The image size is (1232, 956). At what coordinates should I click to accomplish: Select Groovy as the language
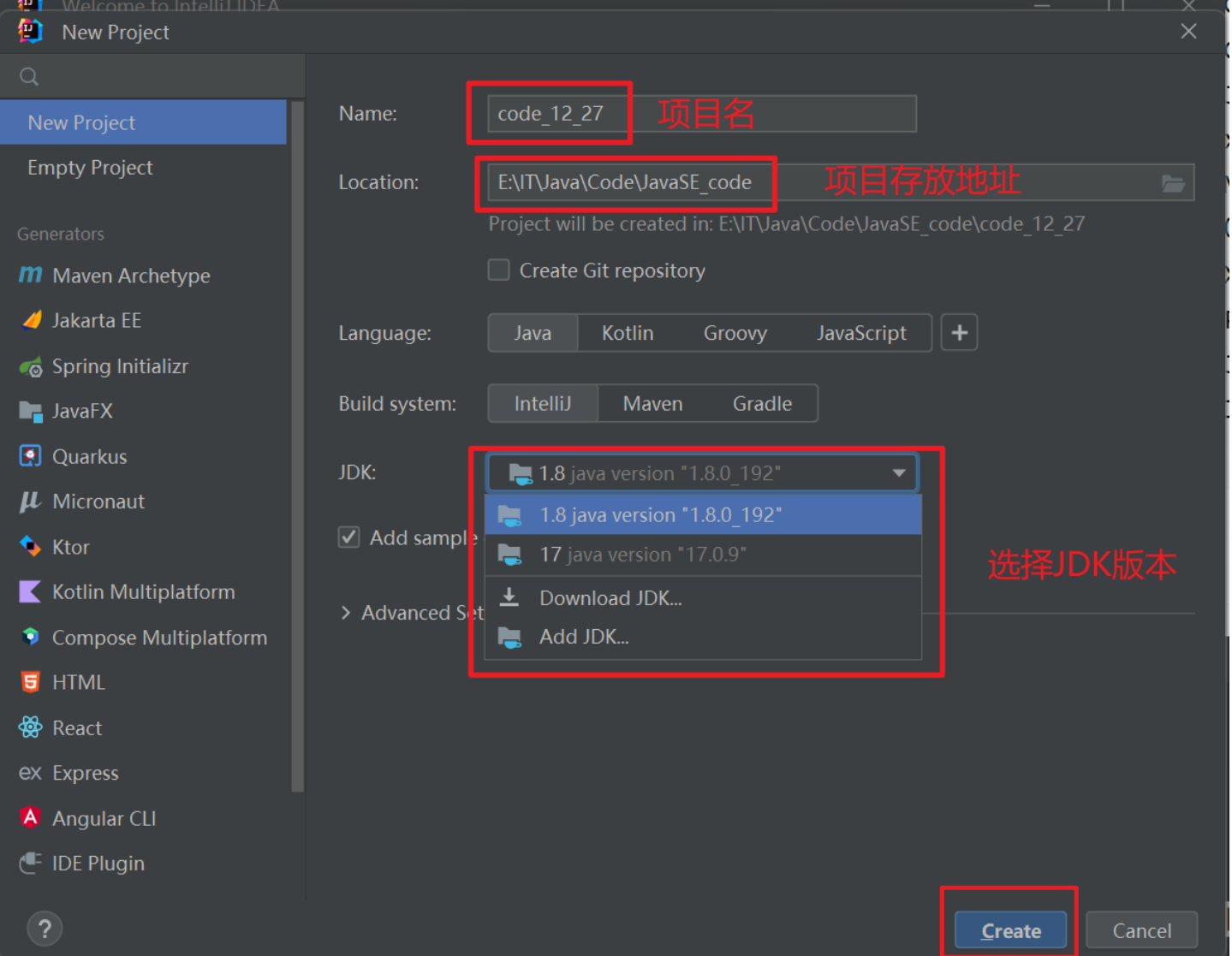tap(735, 333)
